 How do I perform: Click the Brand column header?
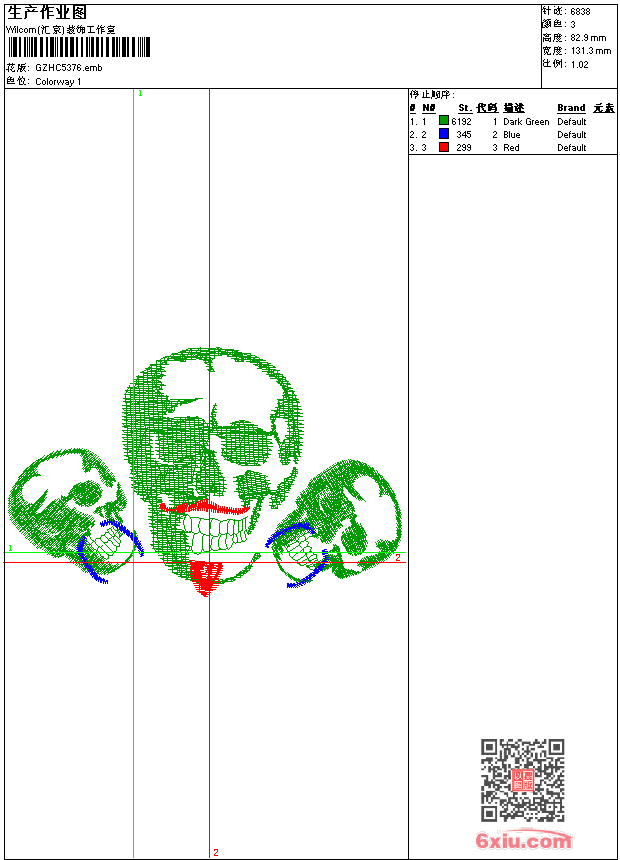tap(571, 108)
